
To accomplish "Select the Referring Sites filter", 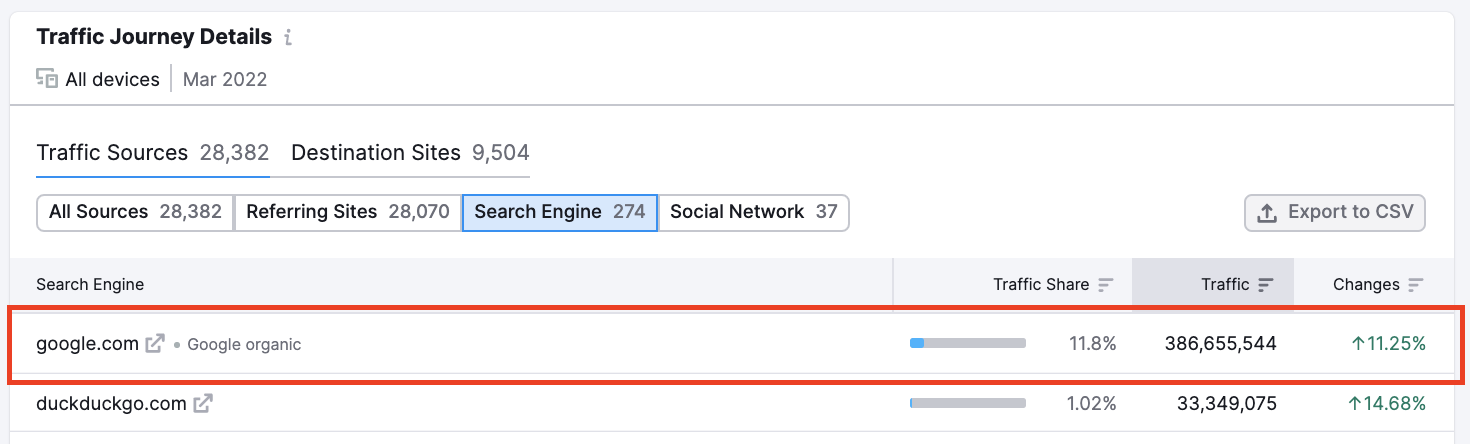I will (x=347, y=212).
